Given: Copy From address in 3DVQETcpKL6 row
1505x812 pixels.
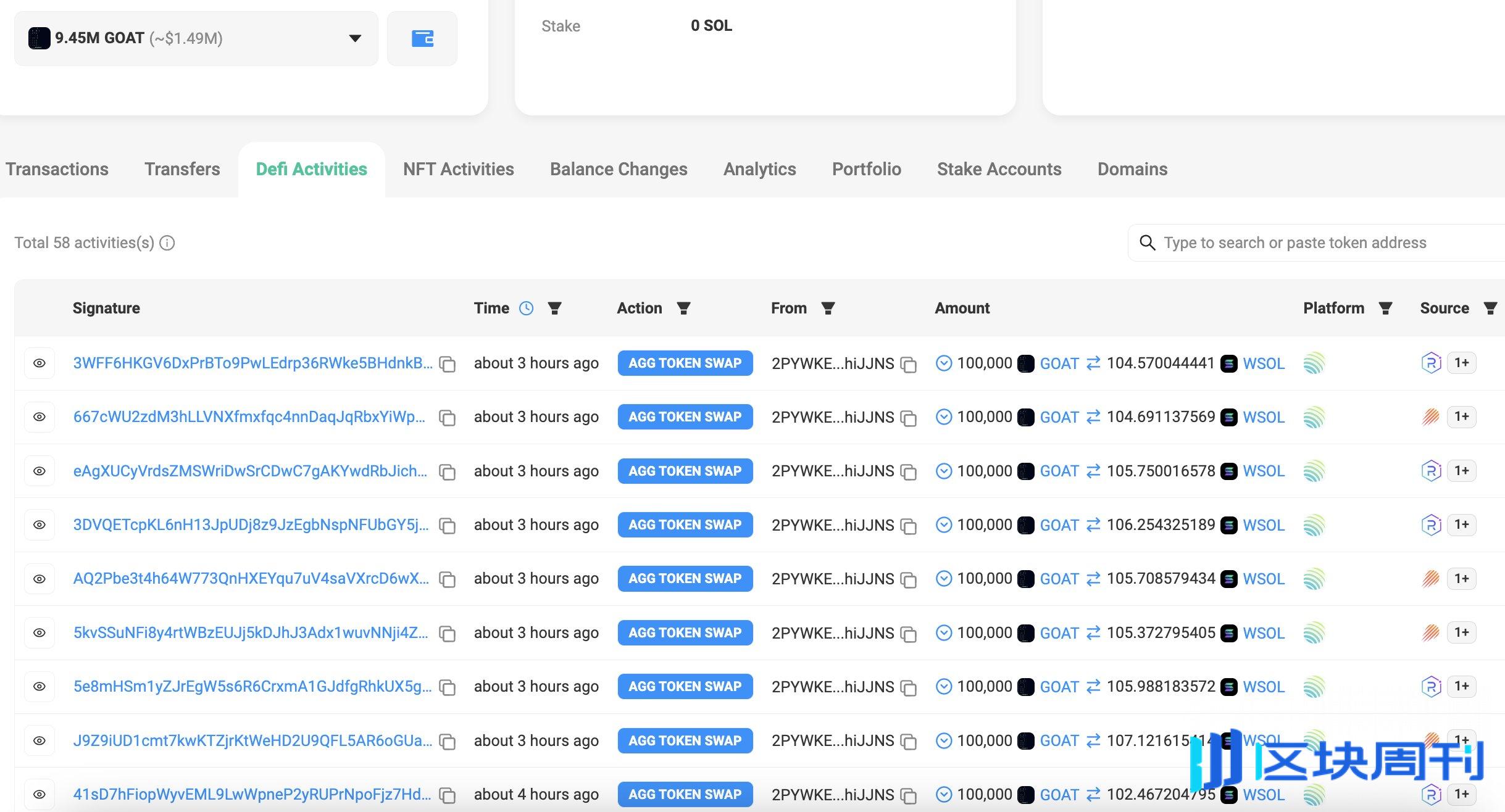Looking at the screenshot, I should 908,526.
